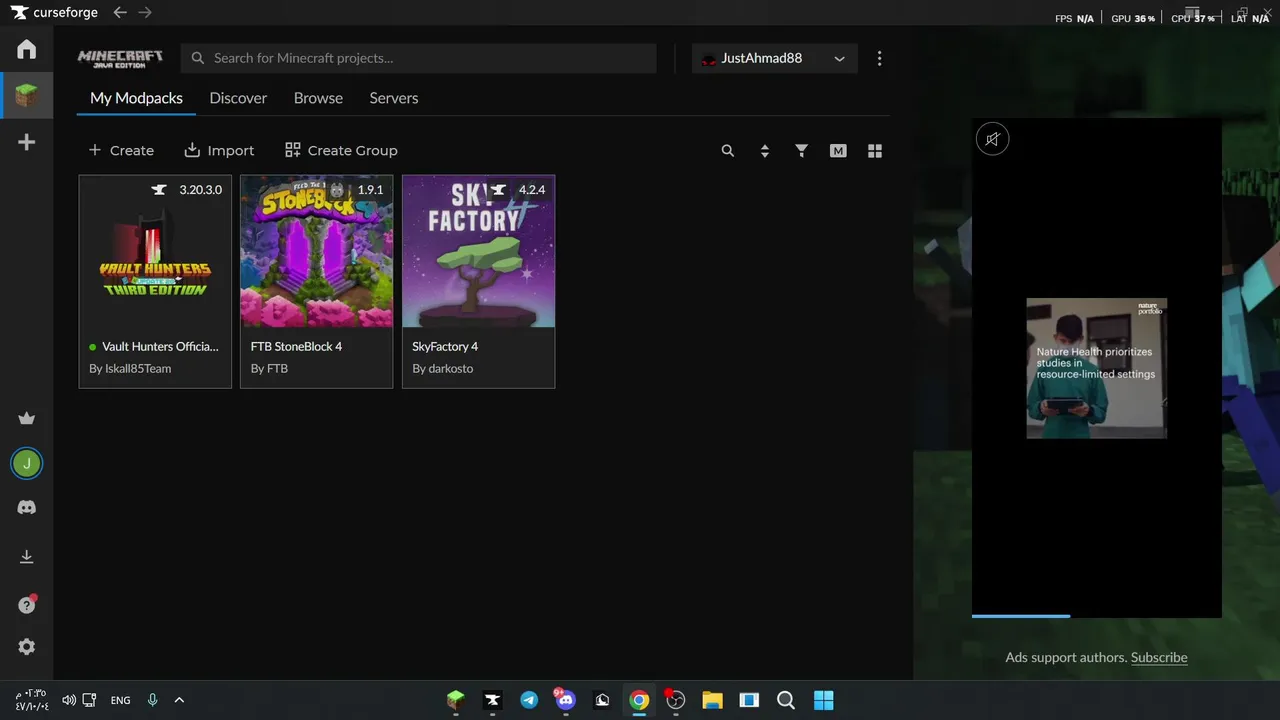Open settings gear in sidebar

click(x=27, y=647)
